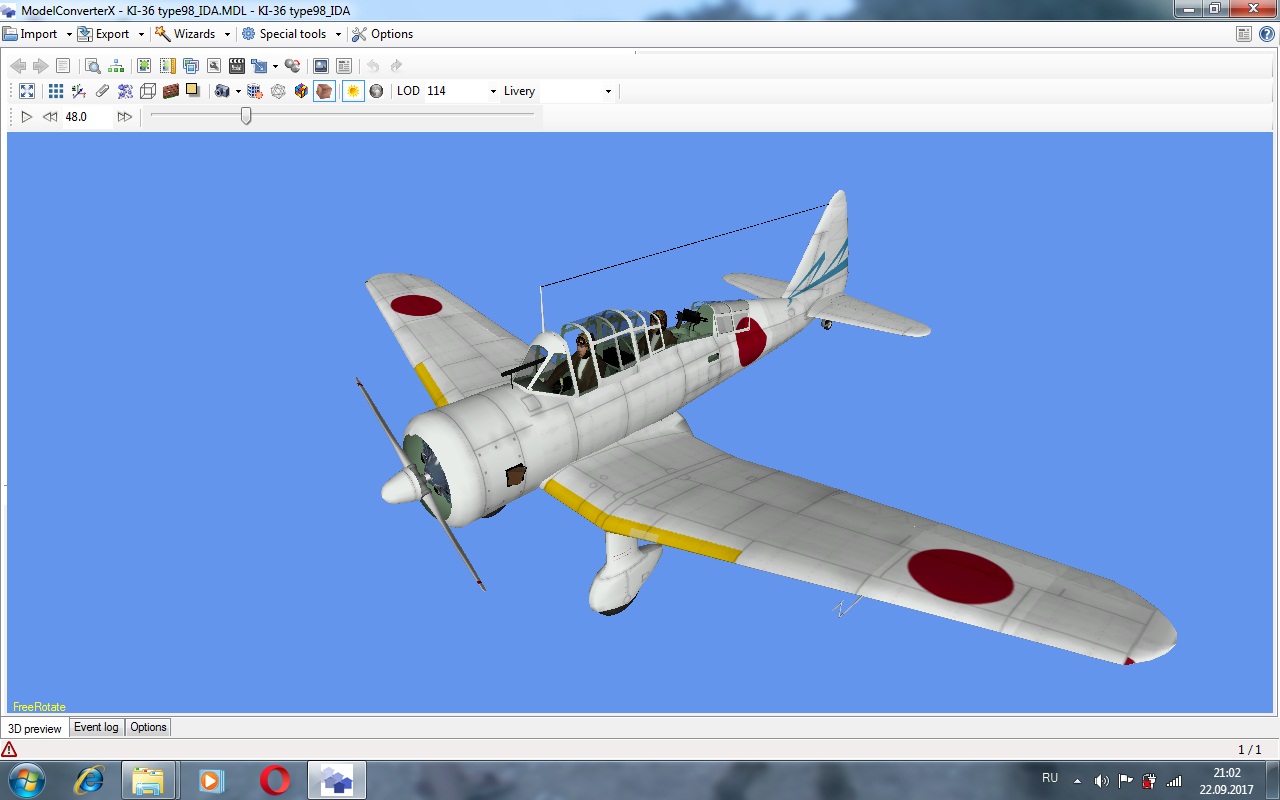
Task: Open the Import menu
Action: click(x=38, y=34)
